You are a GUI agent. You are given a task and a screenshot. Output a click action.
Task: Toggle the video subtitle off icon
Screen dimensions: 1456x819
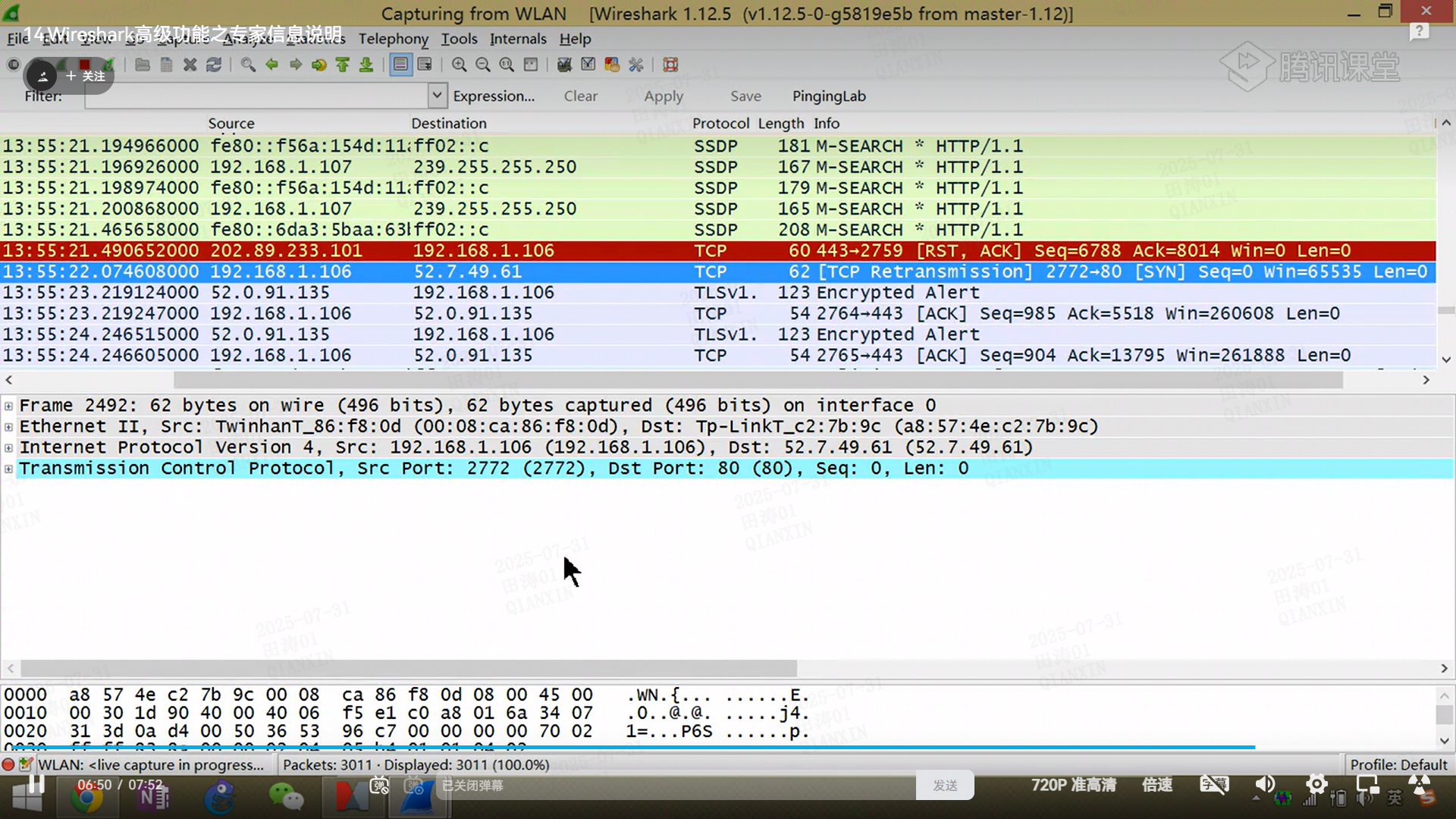pos(1213,785)
